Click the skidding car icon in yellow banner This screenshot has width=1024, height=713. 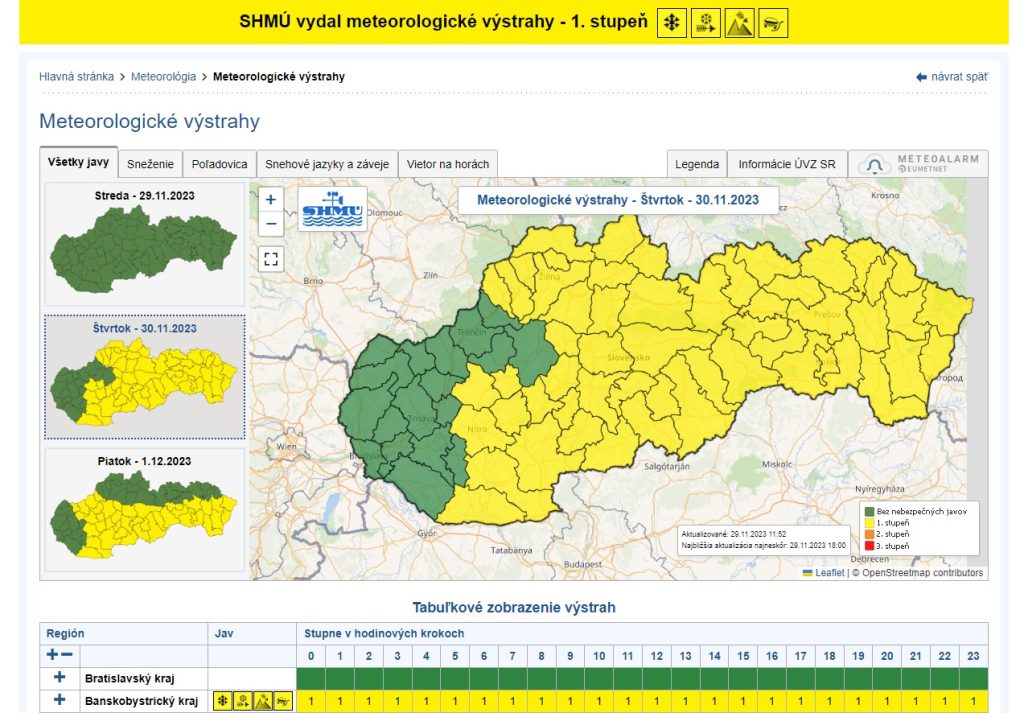[x=773, y=22]
